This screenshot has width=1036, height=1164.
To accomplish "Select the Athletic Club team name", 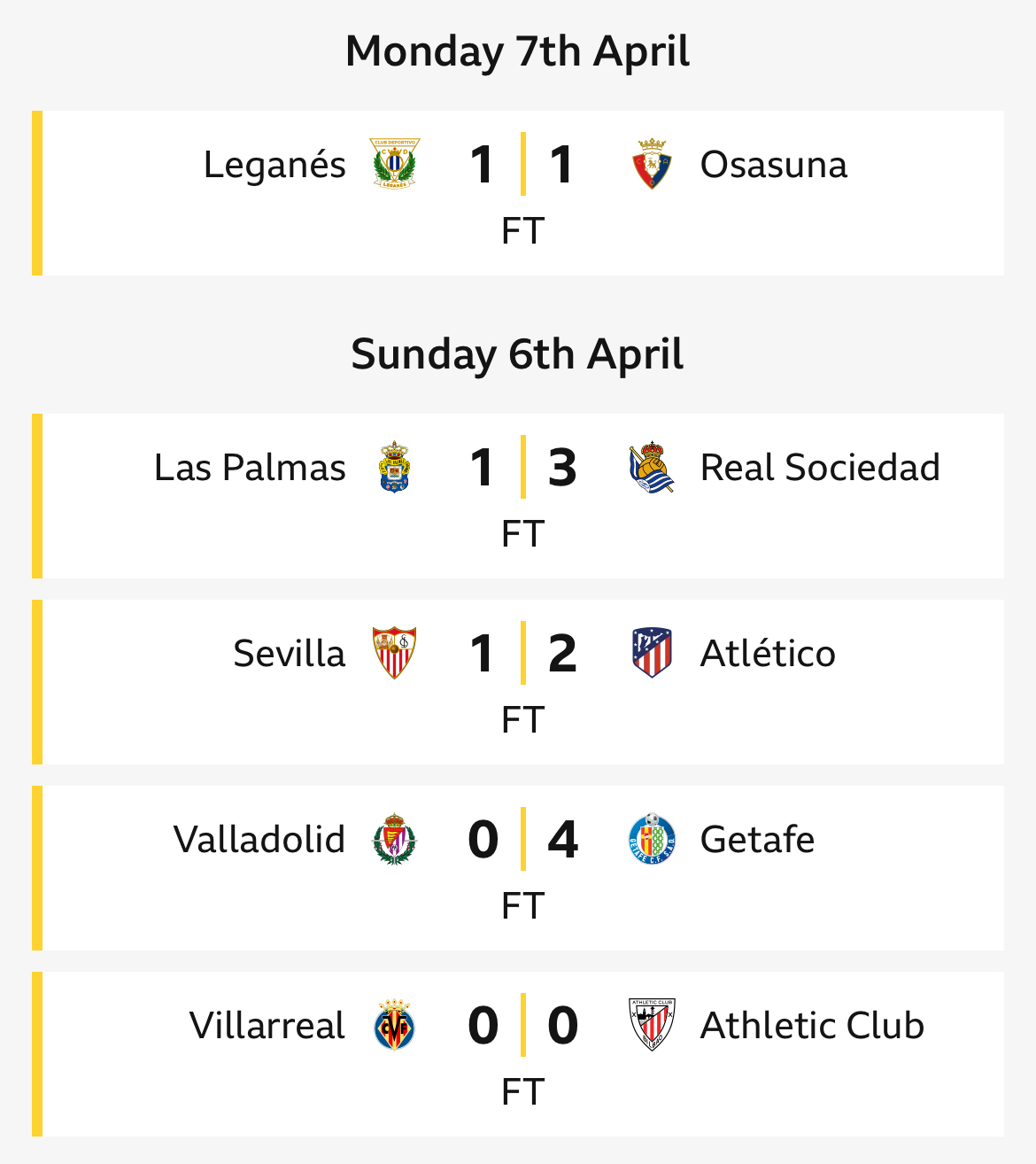I will (812, 1026).
